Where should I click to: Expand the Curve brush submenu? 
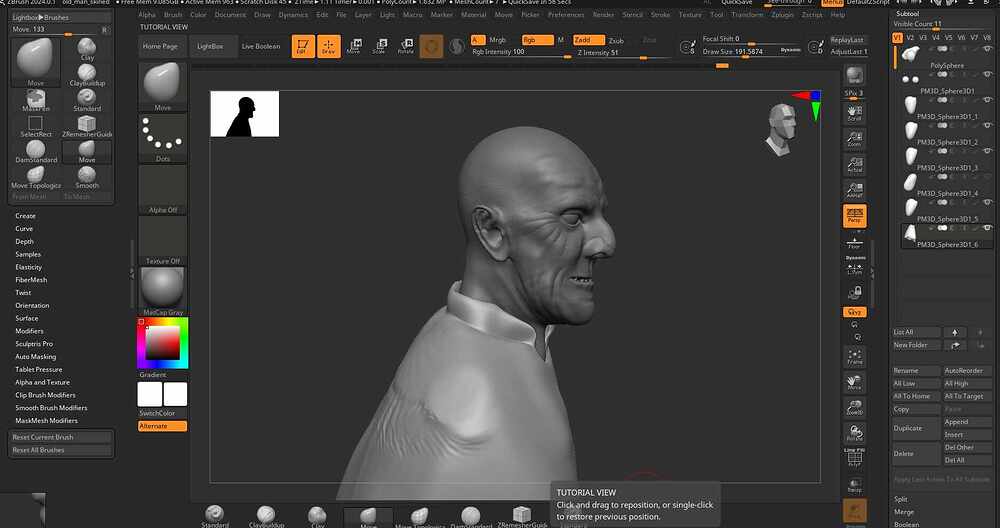(x=24, y=228)
